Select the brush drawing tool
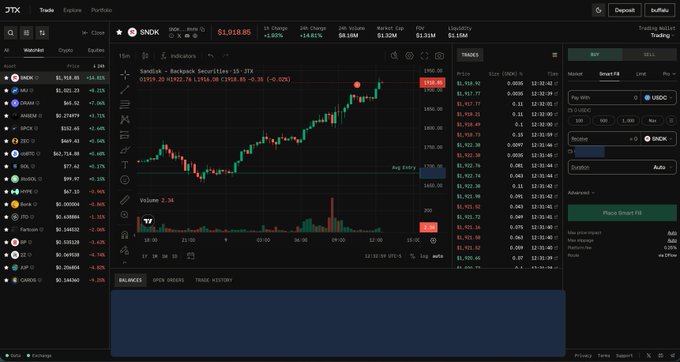680x362 pixels. [125, 150]
